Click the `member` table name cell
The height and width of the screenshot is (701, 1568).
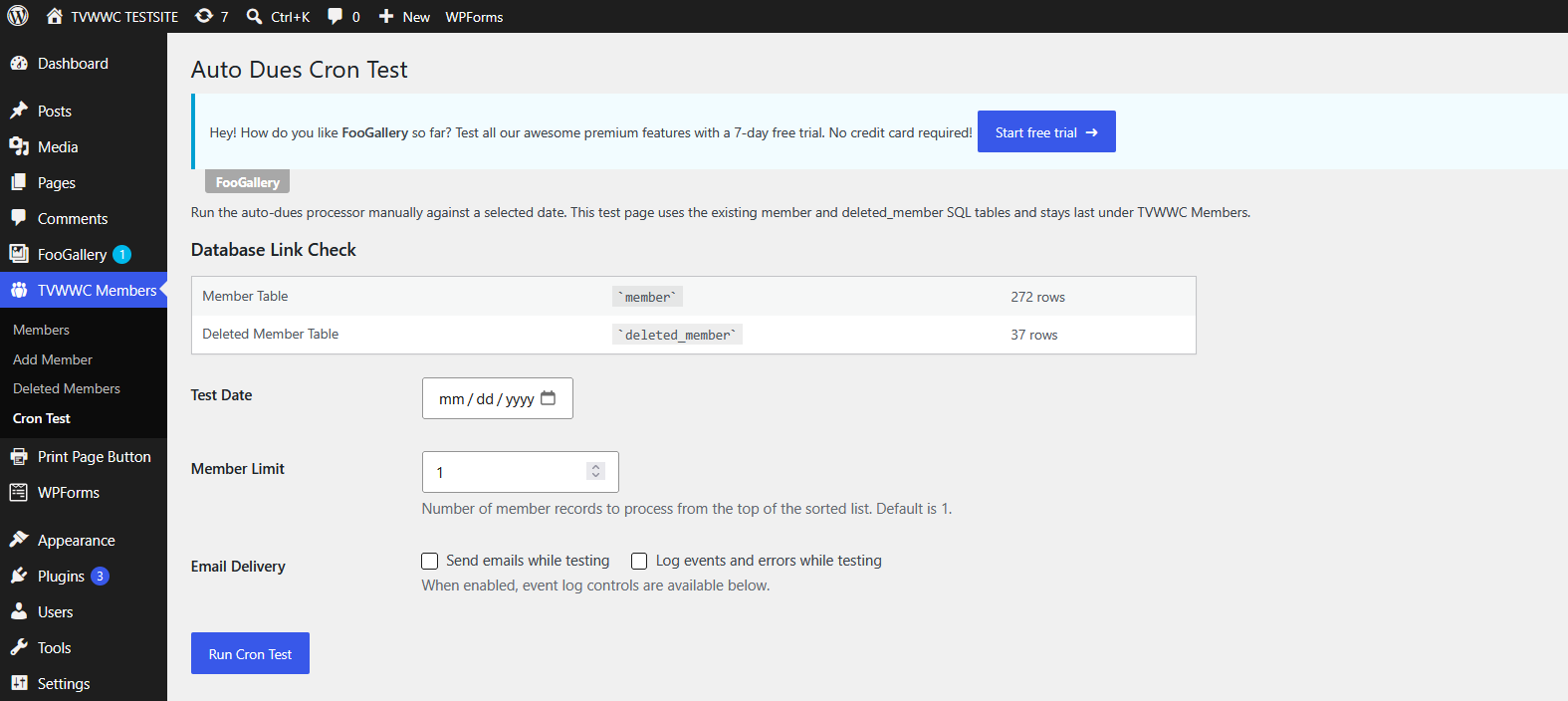click(x=647, y=297)
